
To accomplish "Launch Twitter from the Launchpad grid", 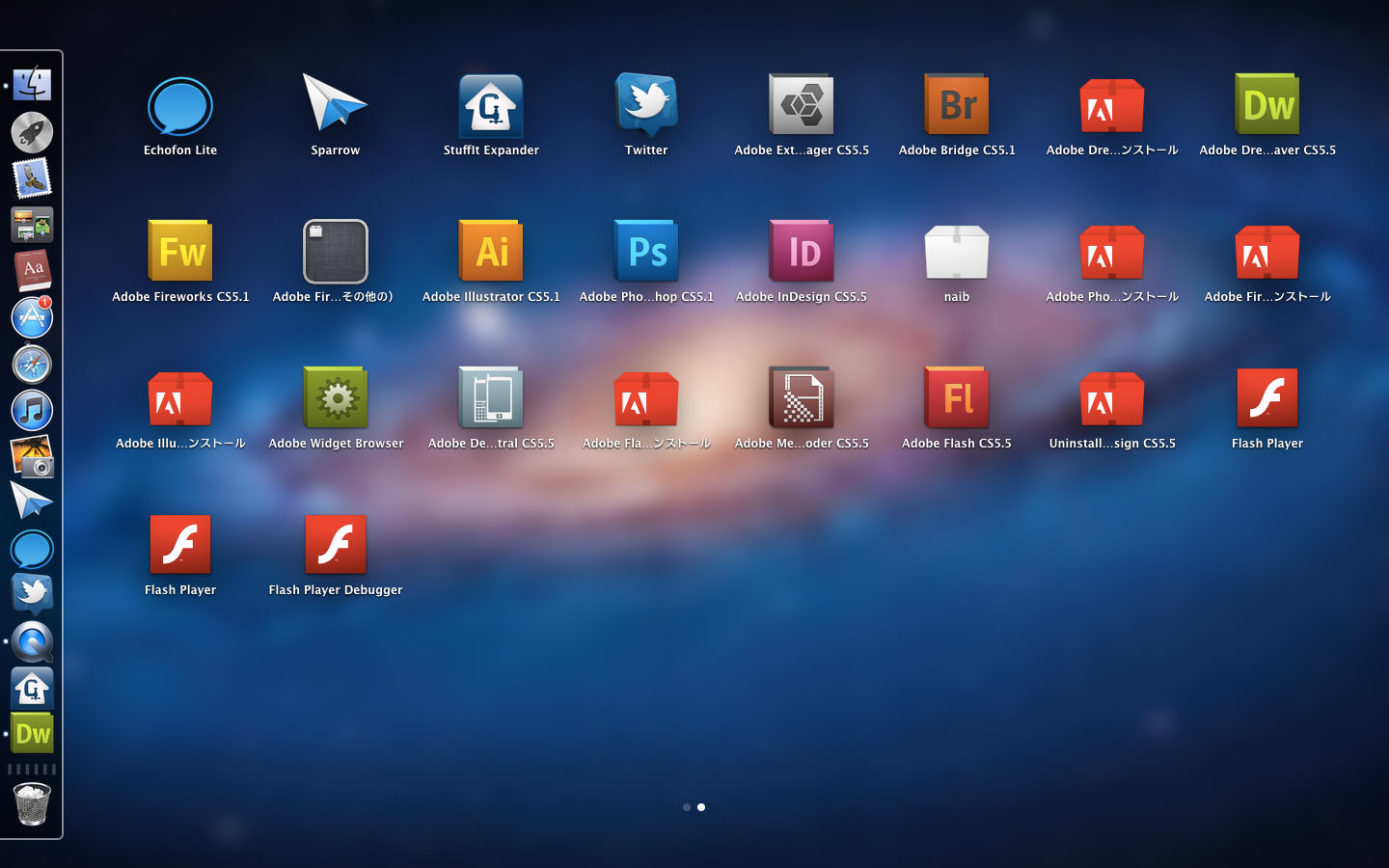I will (x=646, y=104).
